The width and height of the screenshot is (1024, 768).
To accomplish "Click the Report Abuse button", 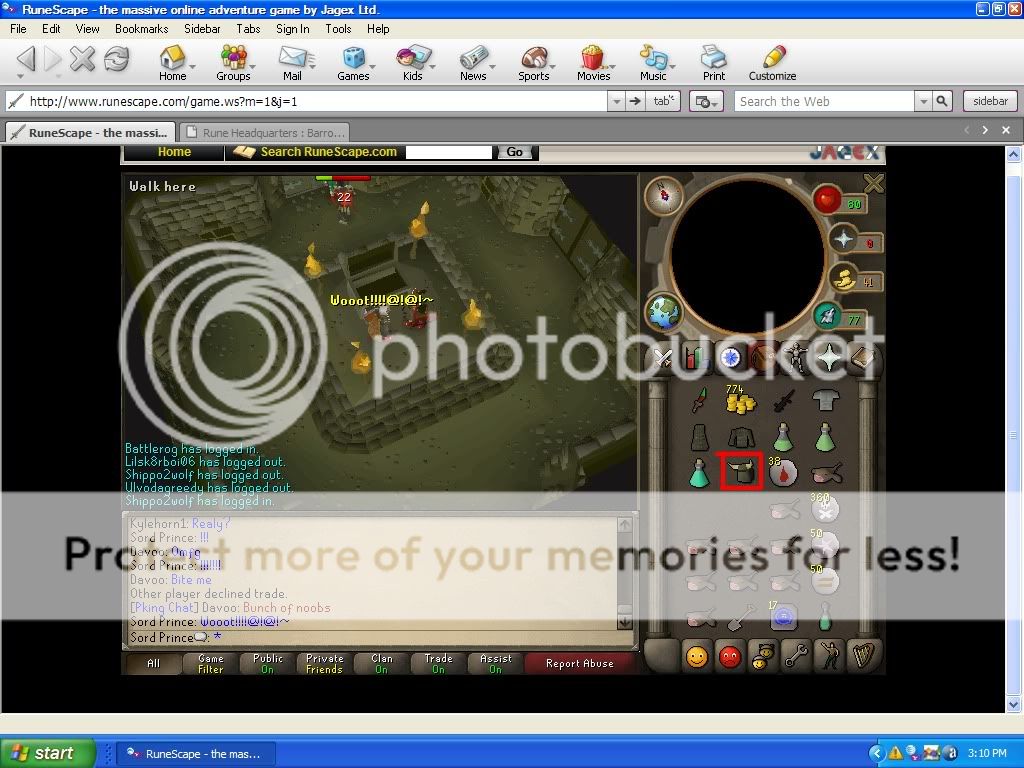I will (x=580, y=662).
